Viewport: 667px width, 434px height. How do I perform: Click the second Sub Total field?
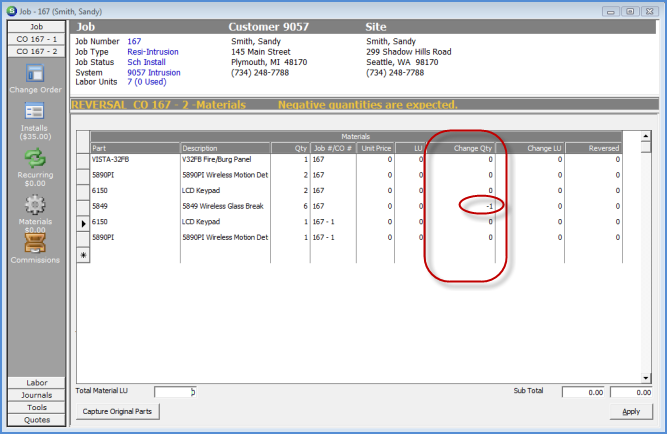click(631, 392)
